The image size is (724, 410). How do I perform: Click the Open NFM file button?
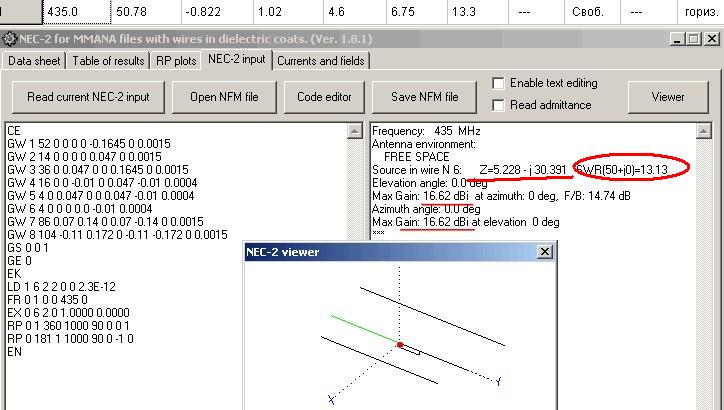(x=224, y=97)
